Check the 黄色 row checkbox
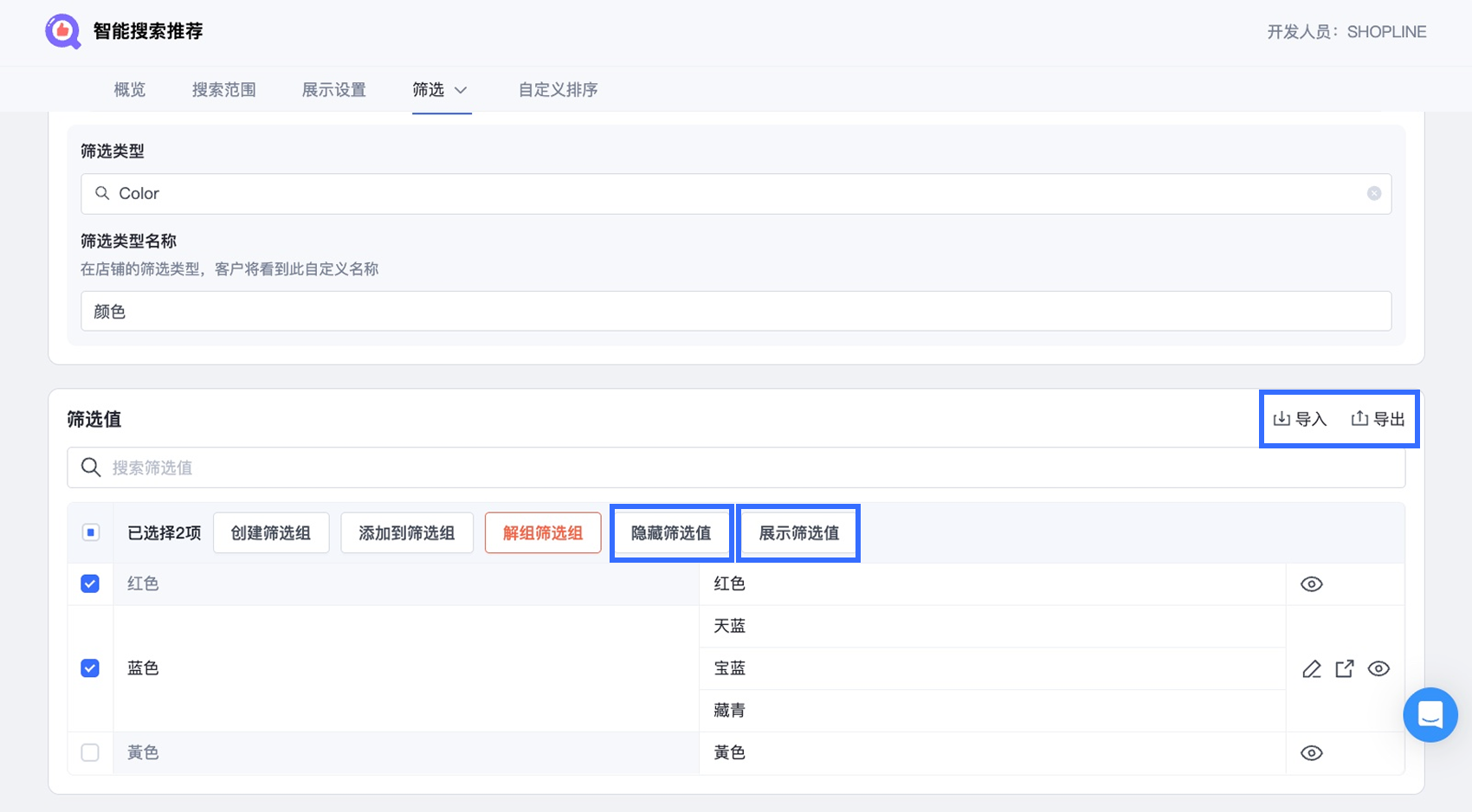This screenshot has width=1472, height=812. tap(89, 752)
